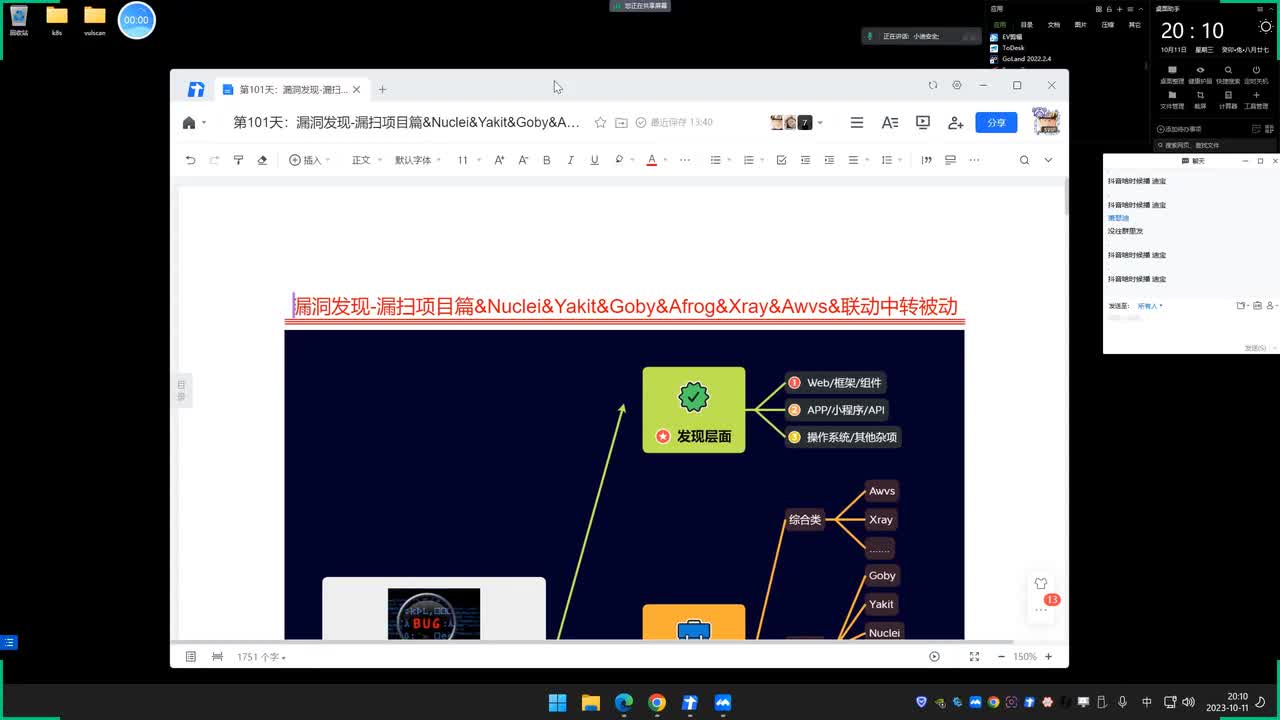
Task: Select the format painter icon
Action: click(x=238, y=160)
